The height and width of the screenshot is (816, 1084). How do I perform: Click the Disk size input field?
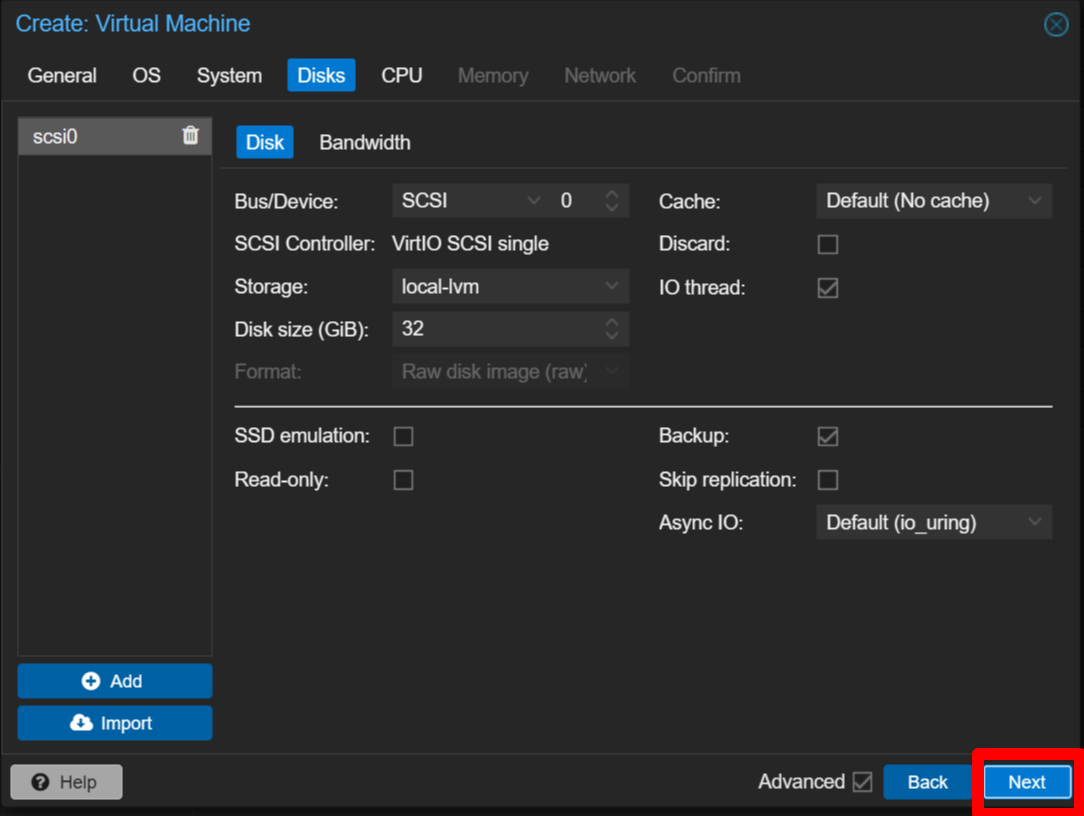[496, 328]
